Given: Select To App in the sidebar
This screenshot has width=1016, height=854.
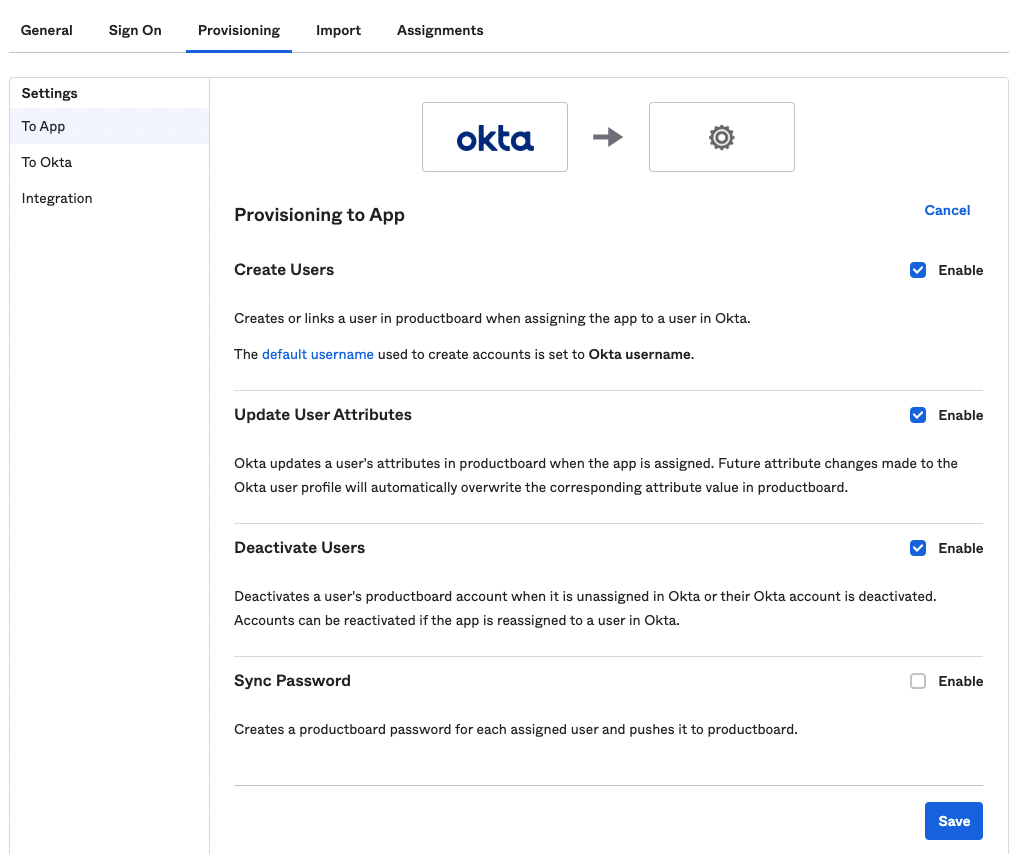Looking at the screenshot, I should [x=44, y=126].
